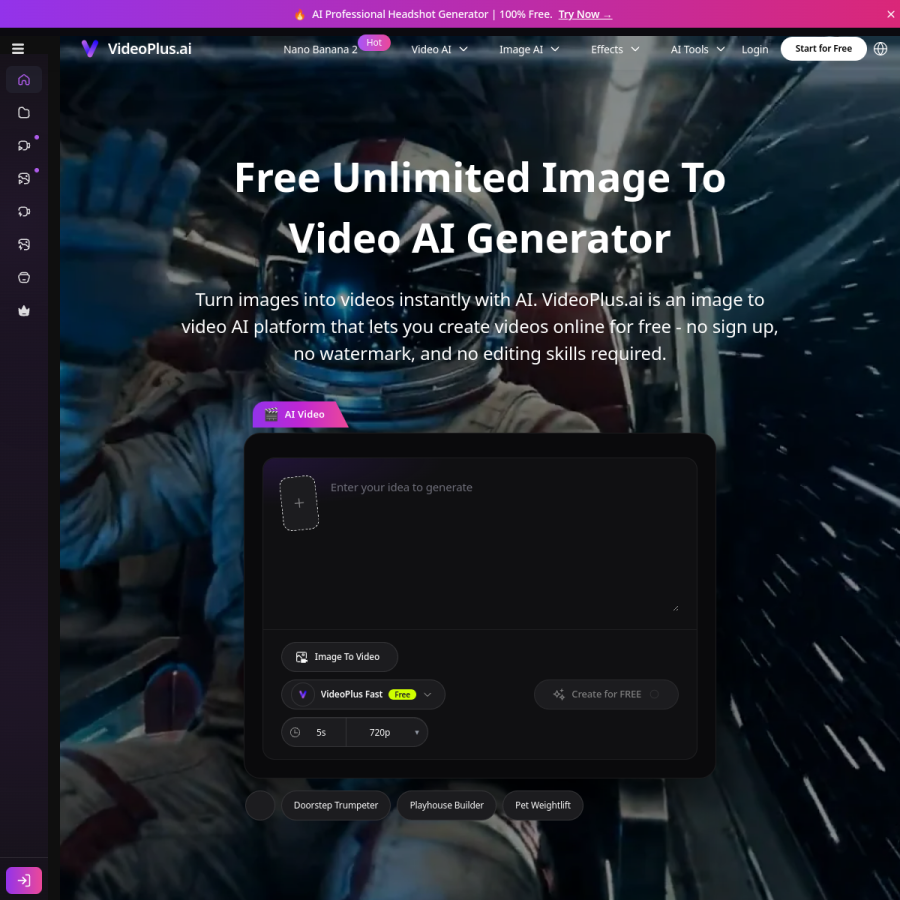900x900 pixels.
Task: Open the folder icon in the sidebar
Action: [x=24, y=112]
